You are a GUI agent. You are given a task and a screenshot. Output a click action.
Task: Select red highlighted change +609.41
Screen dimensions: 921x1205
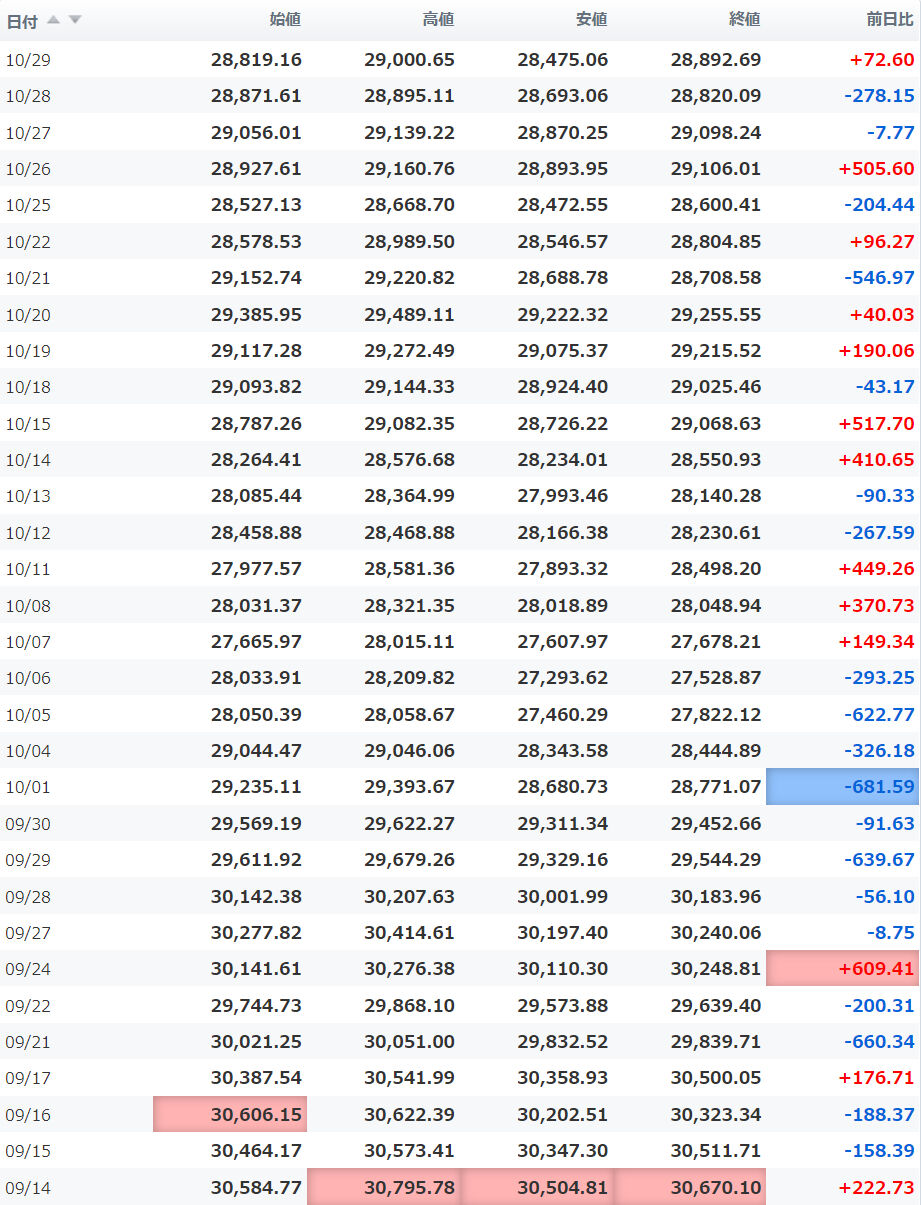click(842, 968)
